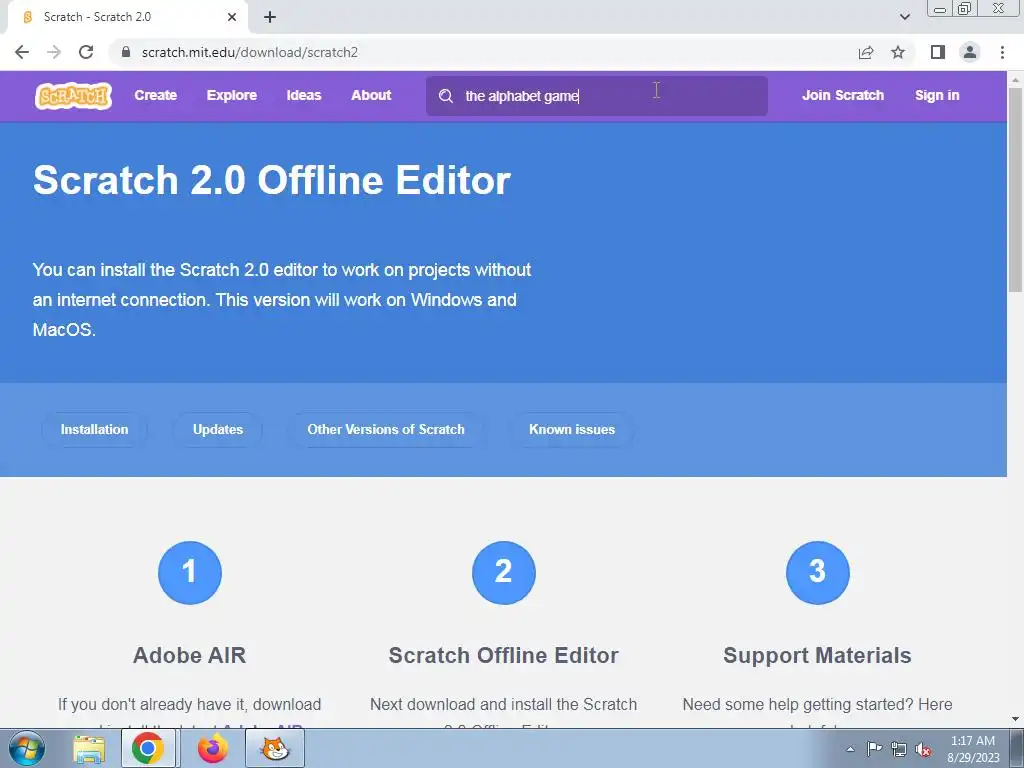1024x768 pixels.
Task: Click Known issues button
Action: coord(571,430)
